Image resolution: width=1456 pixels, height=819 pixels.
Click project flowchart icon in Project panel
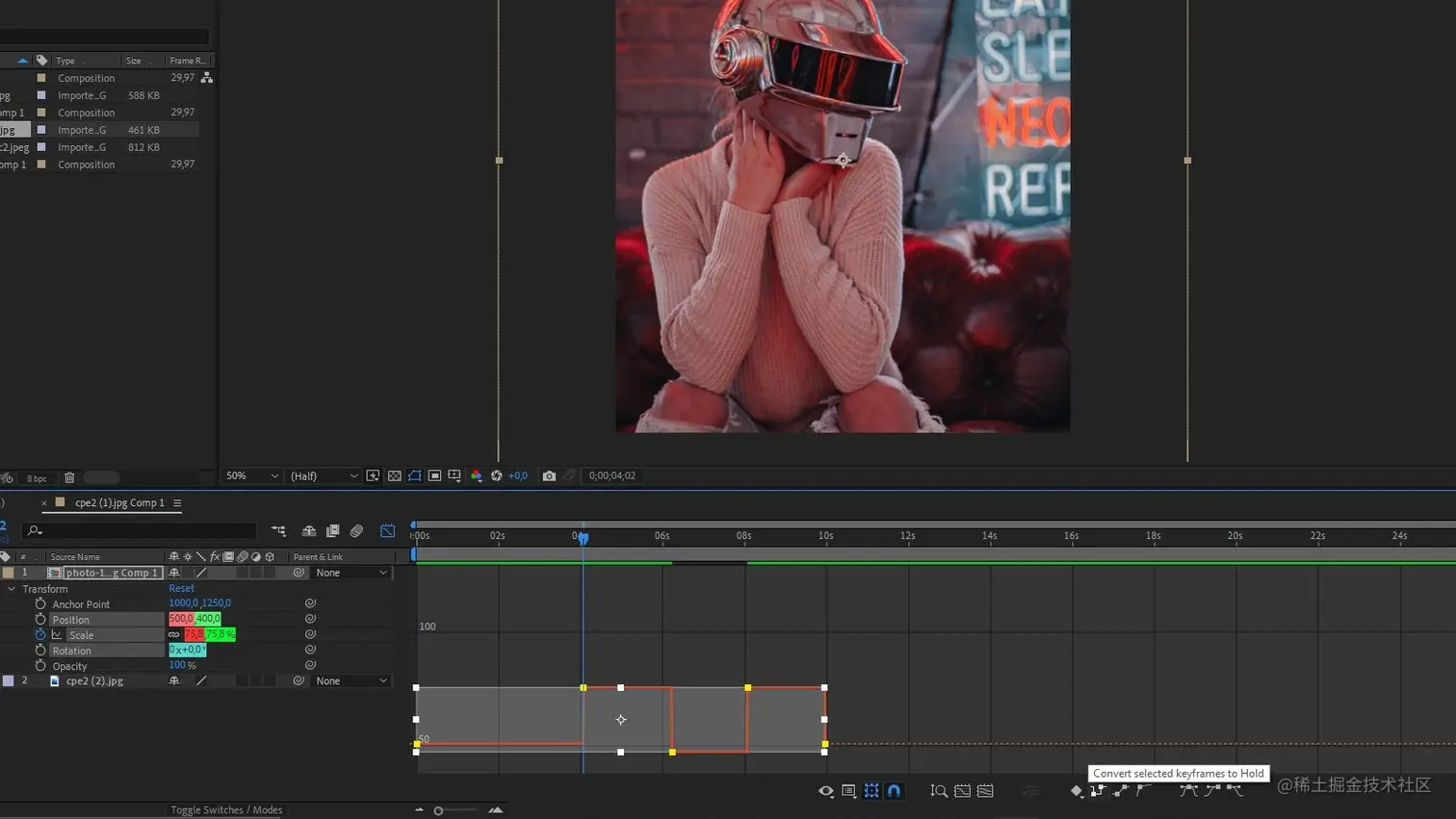point(206,78)
